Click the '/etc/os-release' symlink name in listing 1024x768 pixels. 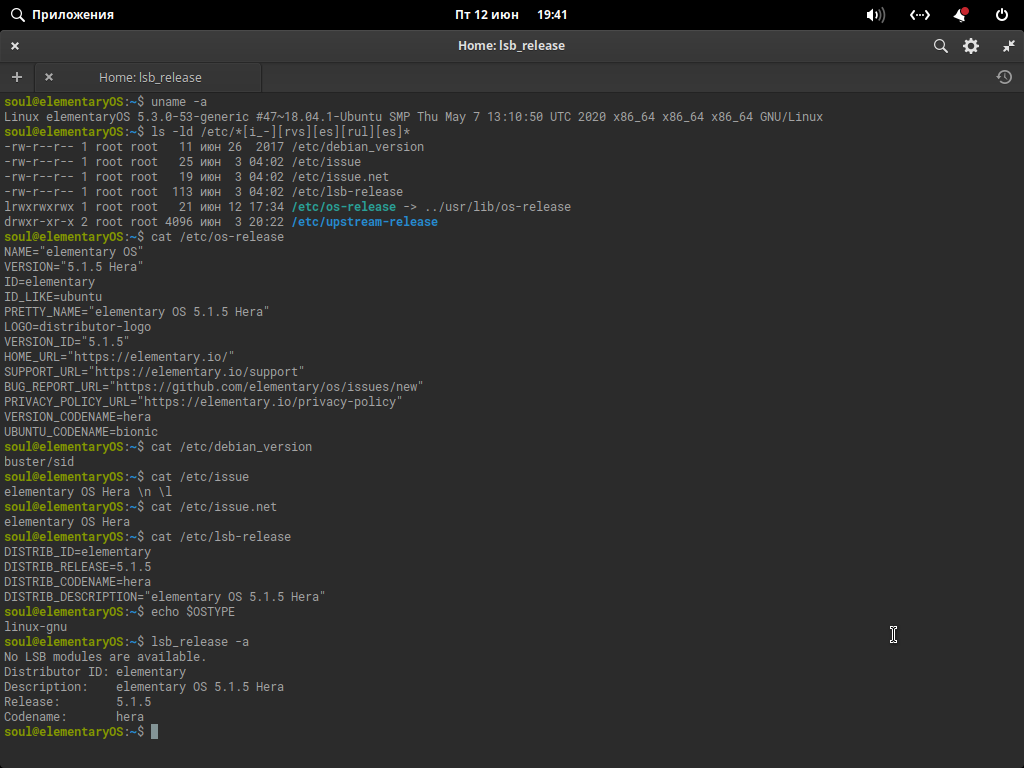(x=344, y=206)
